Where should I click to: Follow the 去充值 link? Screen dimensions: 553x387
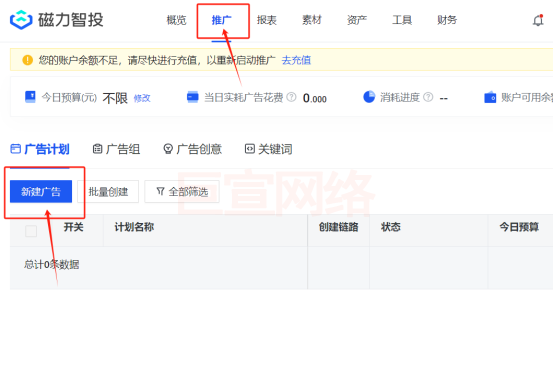pos(296,60)
